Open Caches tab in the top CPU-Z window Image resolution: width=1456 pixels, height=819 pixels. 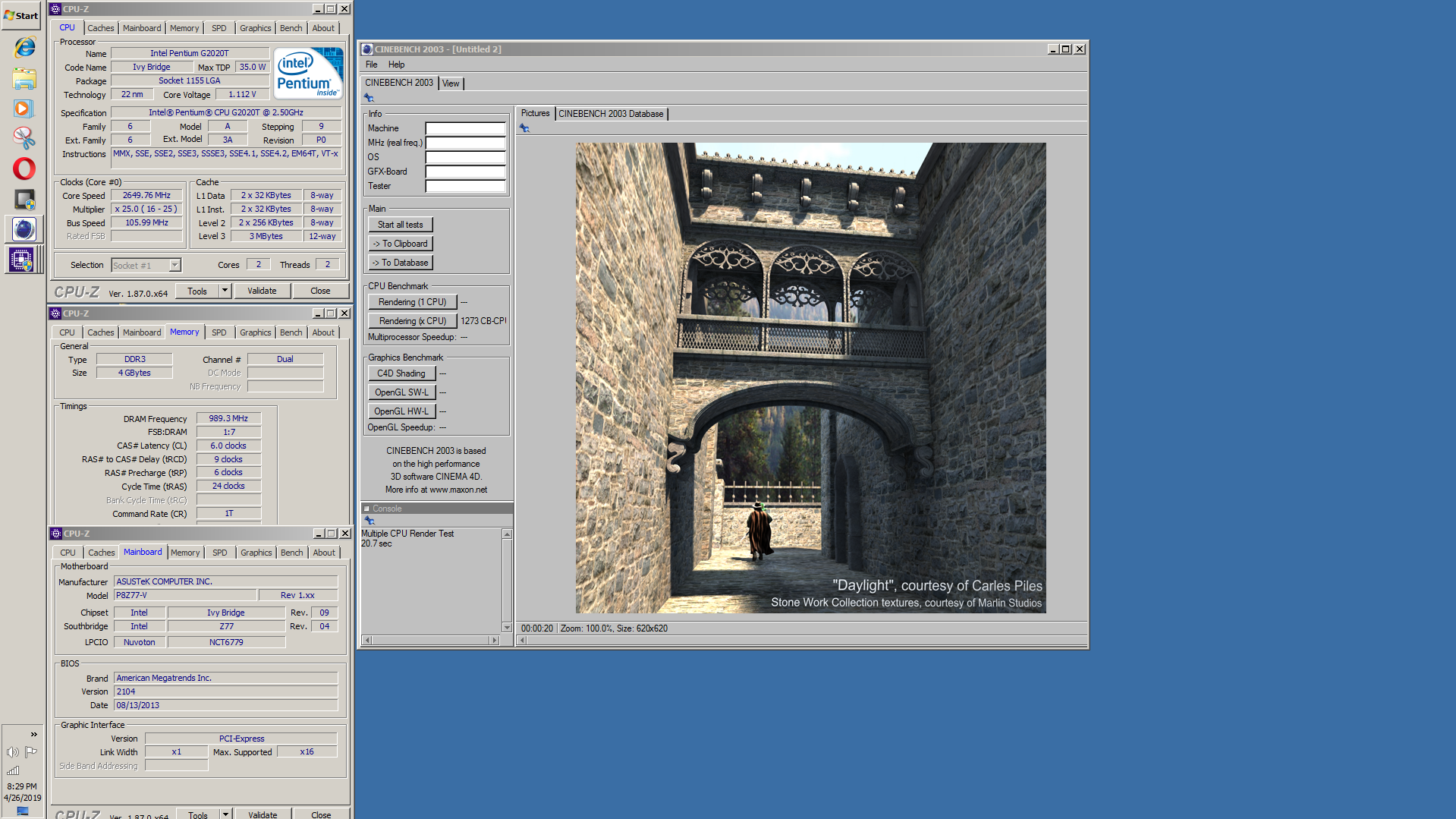point(100,28)
